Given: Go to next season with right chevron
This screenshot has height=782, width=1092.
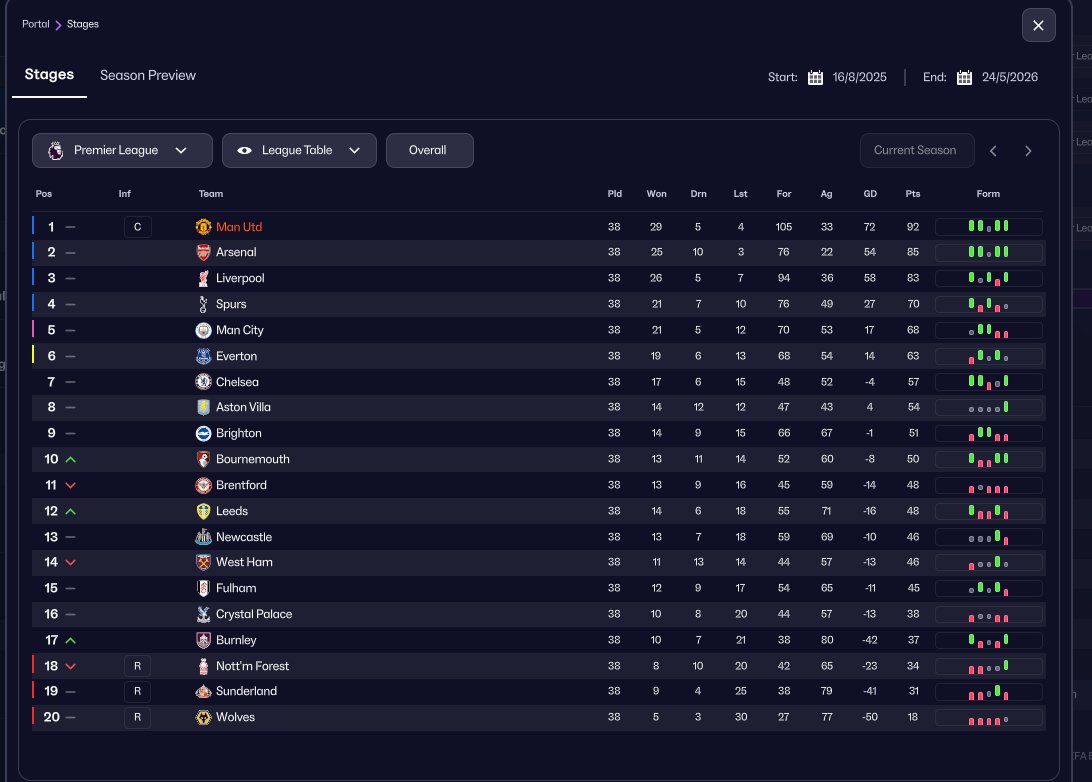Looking at the screenshot, I should (1028, 151).
